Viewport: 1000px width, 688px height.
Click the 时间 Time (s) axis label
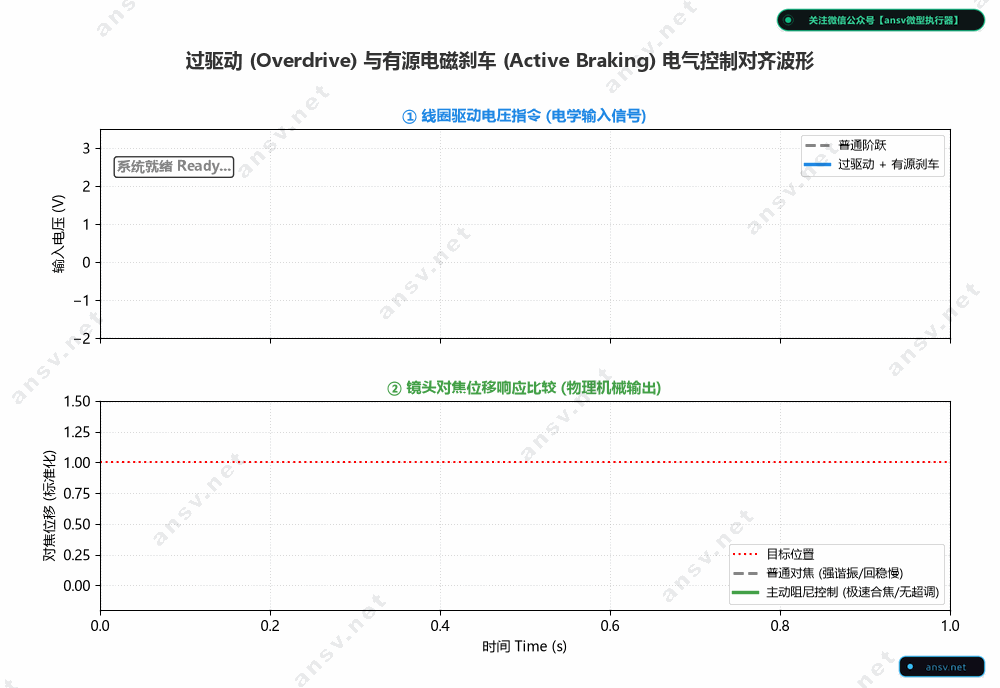[524, 647]
